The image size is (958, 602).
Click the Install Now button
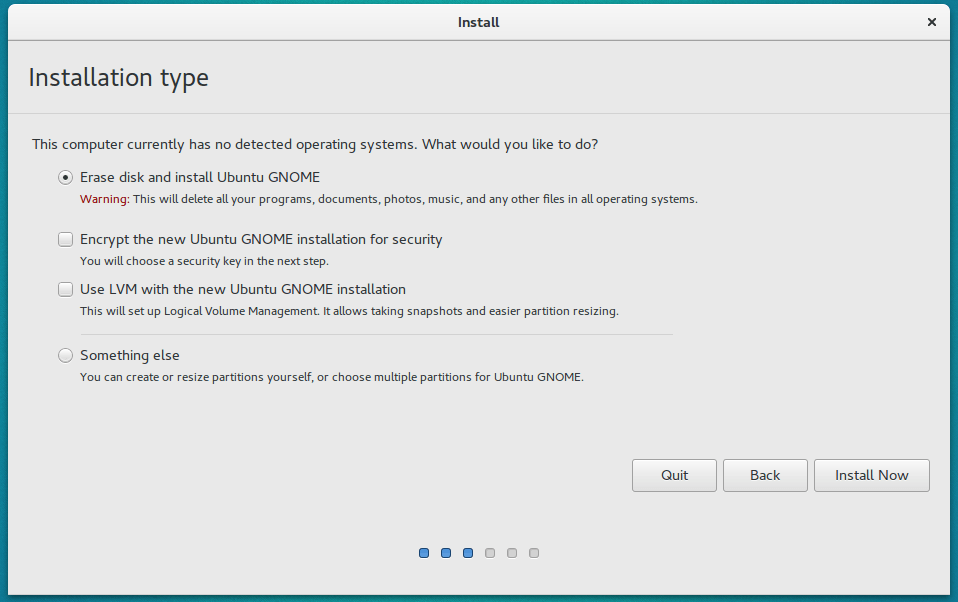coord(872,475)
